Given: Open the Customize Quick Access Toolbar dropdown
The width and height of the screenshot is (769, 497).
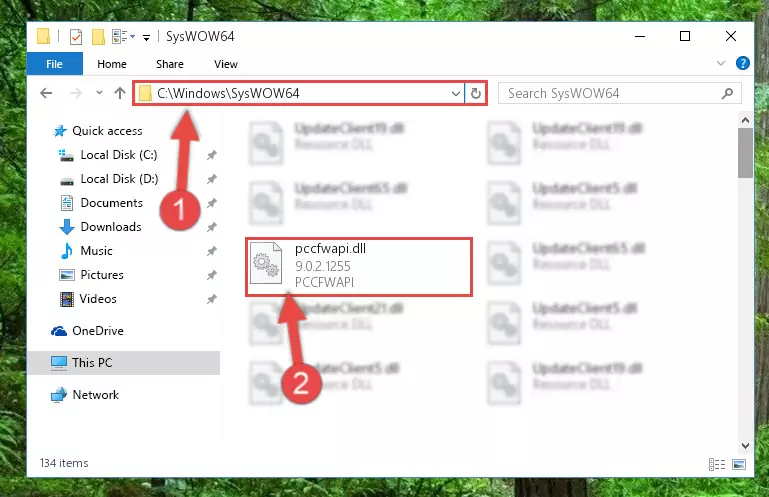Looking at the screenshot, I should click(146, 37).
